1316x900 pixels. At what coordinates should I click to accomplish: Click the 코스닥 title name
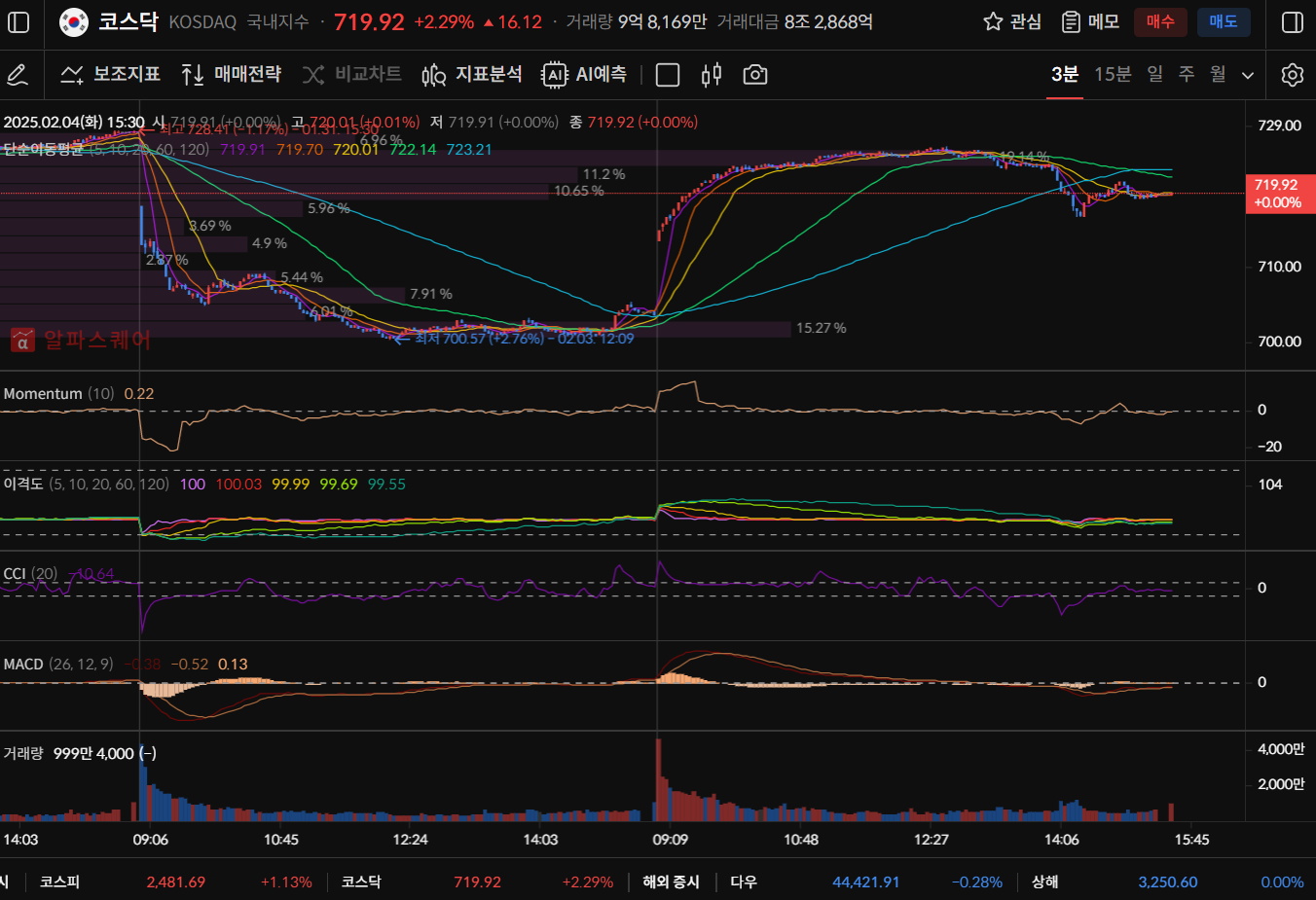pos(128,21)
